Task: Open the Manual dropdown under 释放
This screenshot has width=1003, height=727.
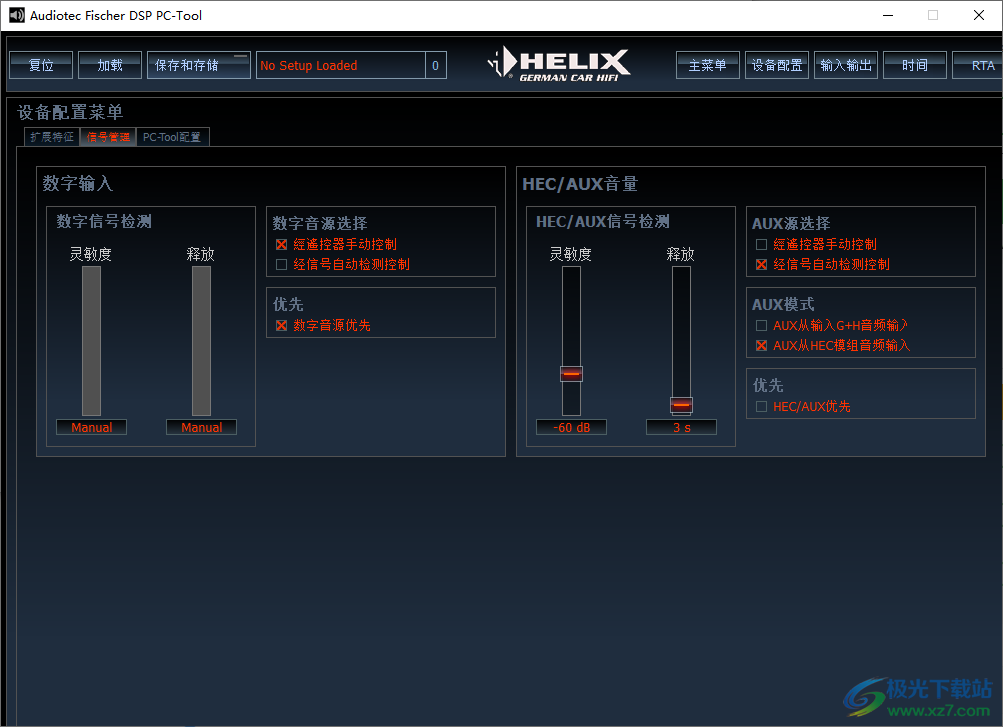Action: click(x=201, y=427)
